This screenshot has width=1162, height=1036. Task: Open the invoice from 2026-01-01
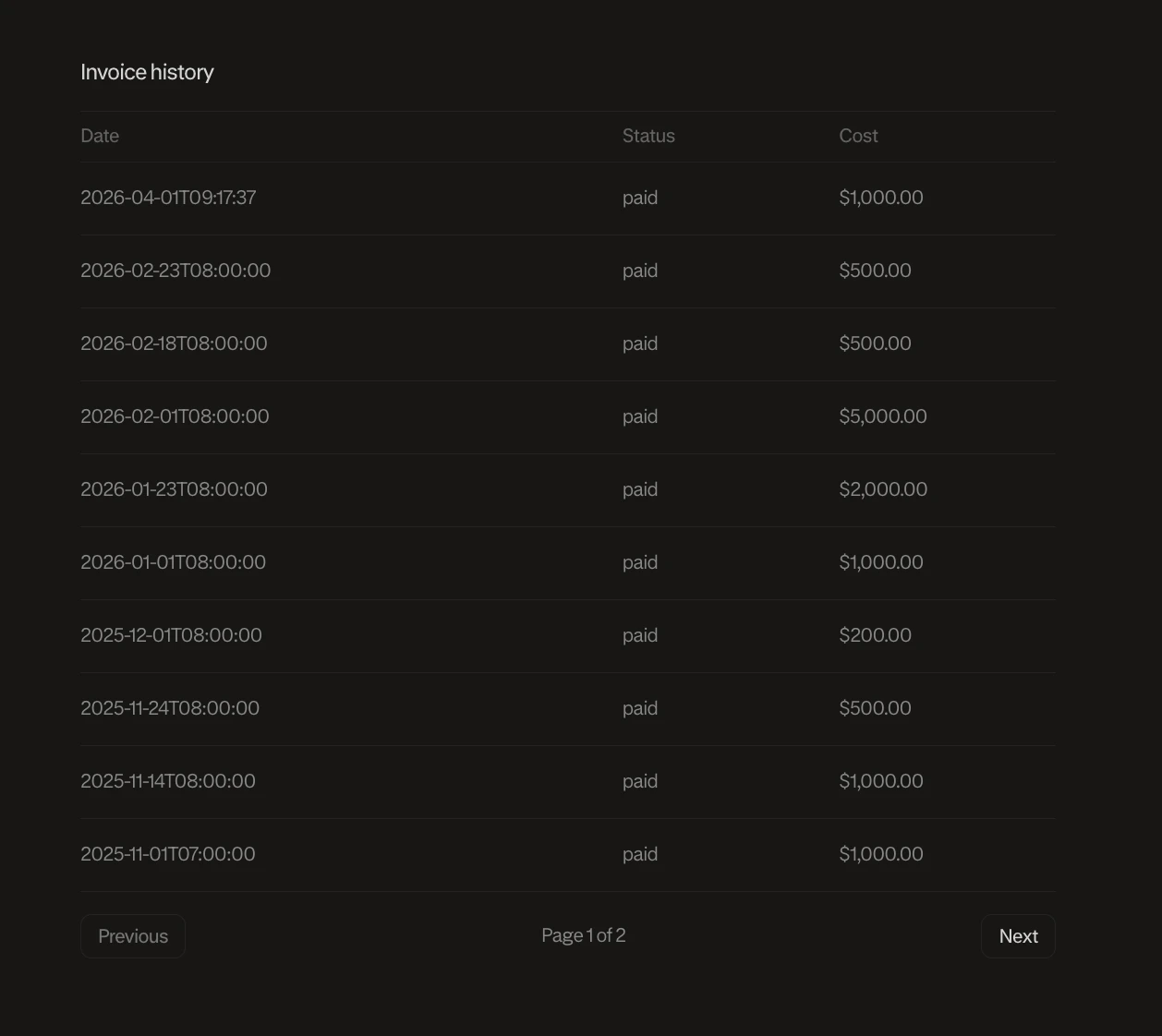173,562
